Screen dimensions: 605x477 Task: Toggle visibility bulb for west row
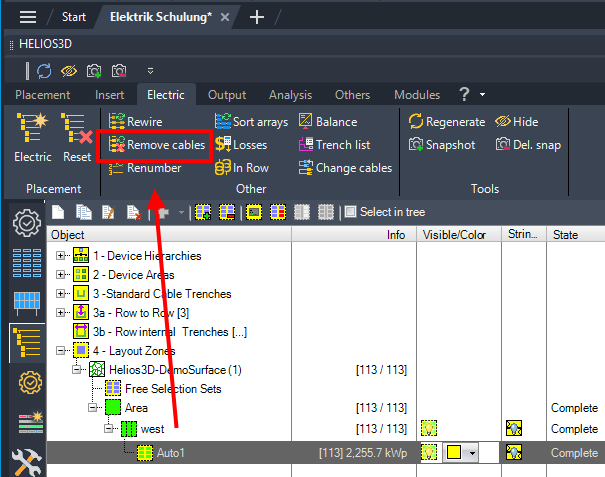[431, 429]
